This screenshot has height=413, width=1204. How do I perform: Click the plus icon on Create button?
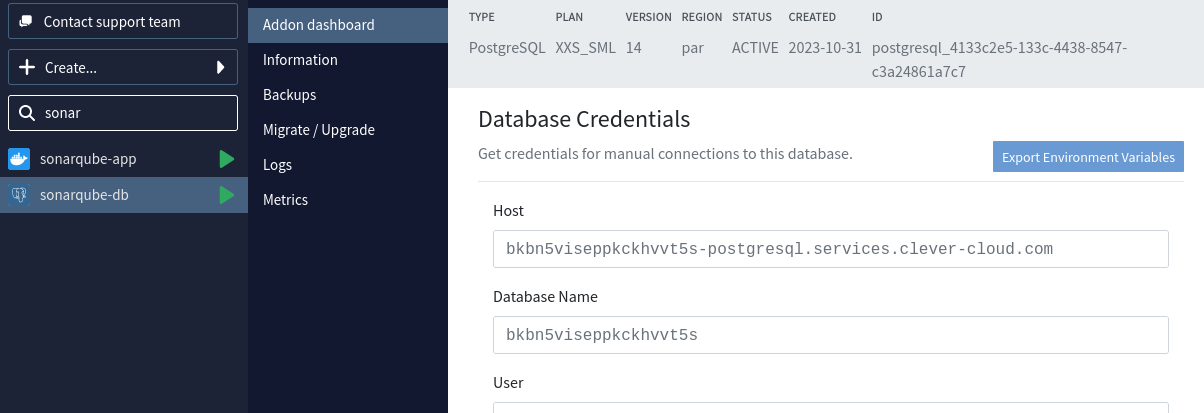[27, 68]
